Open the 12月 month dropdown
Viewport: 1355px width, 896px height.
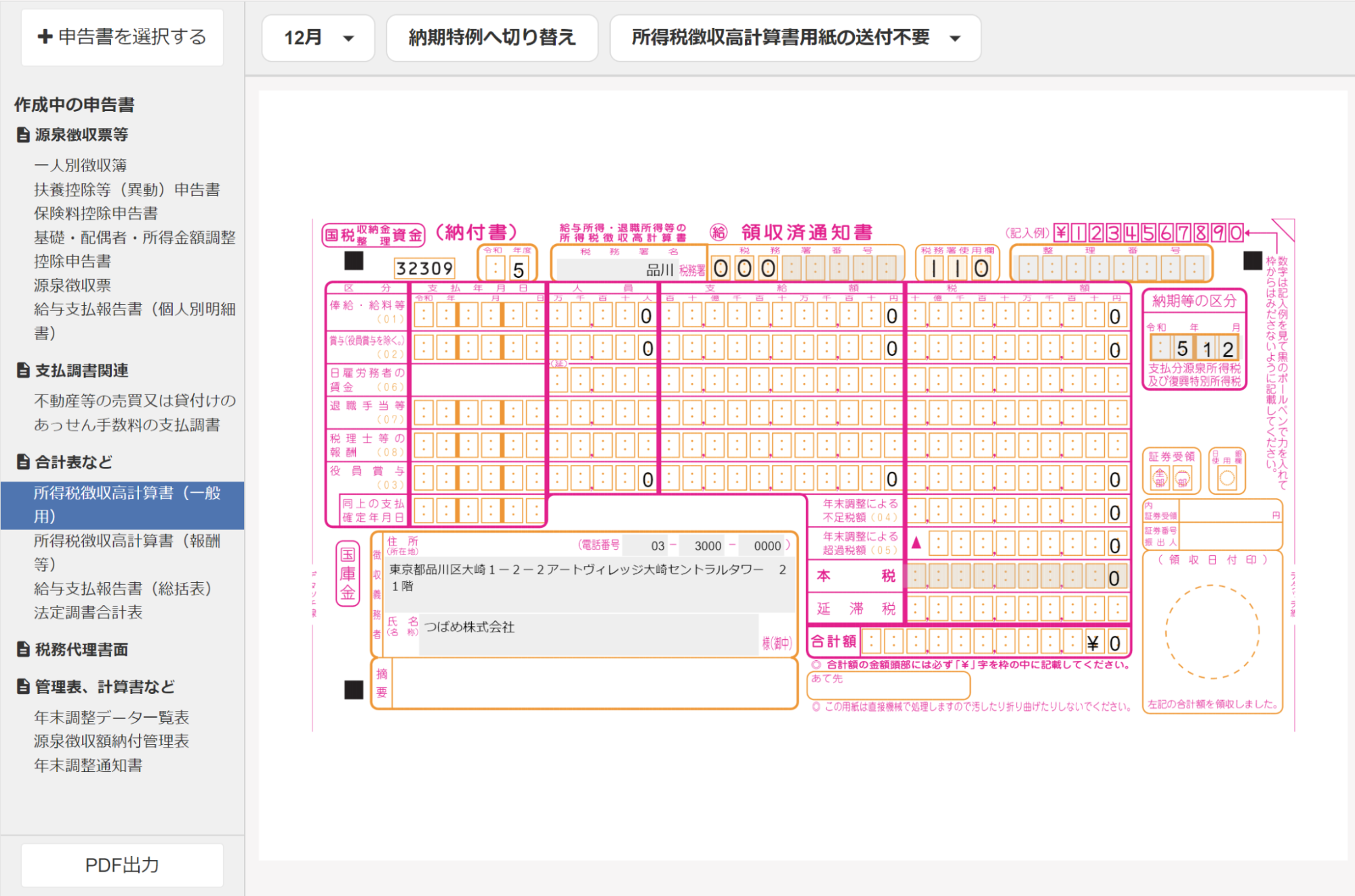319,38
